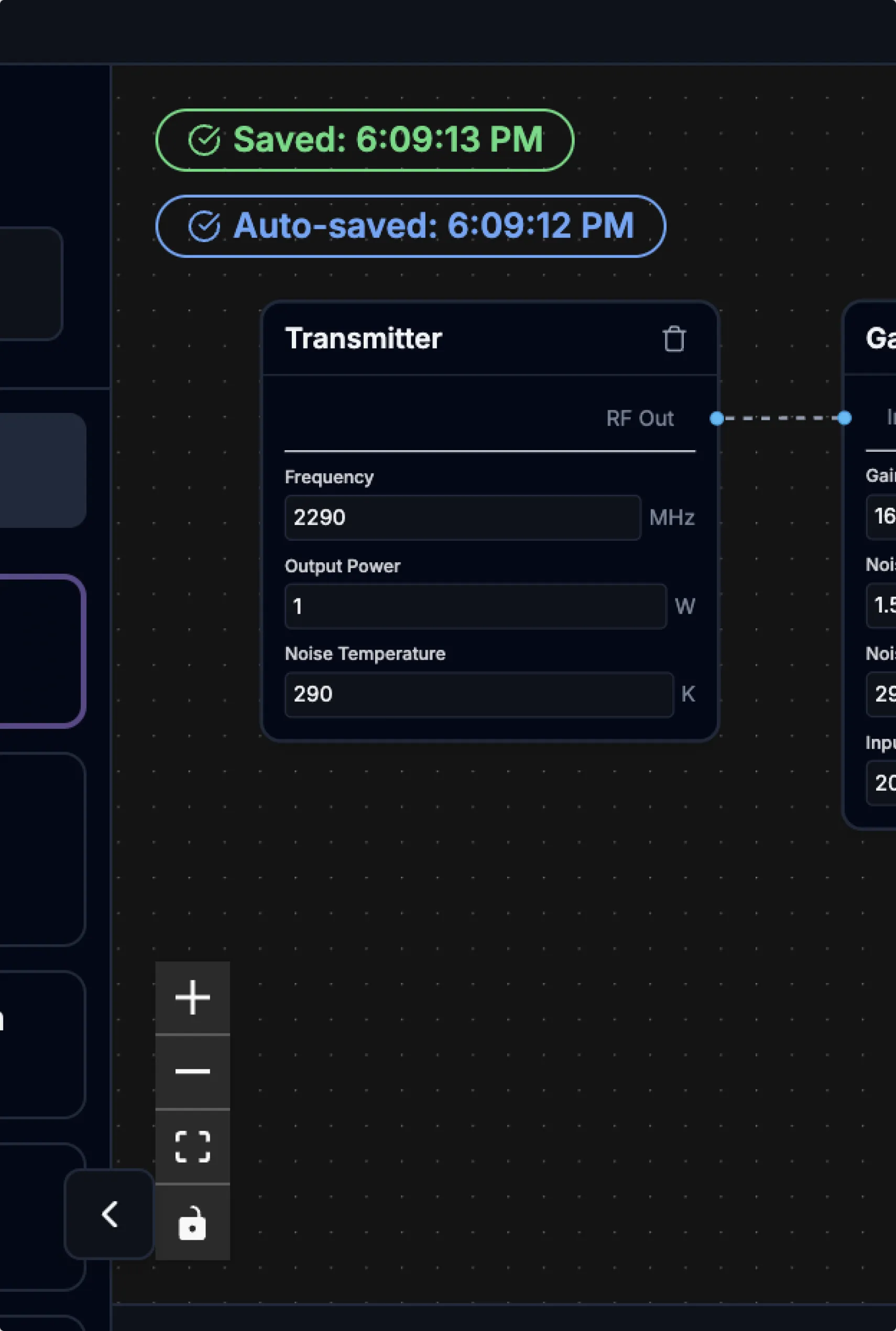Click the adjacent node's field showing 1.5
The height and width of the screenshot is (1331, 896).
click(x=883, y=605)
